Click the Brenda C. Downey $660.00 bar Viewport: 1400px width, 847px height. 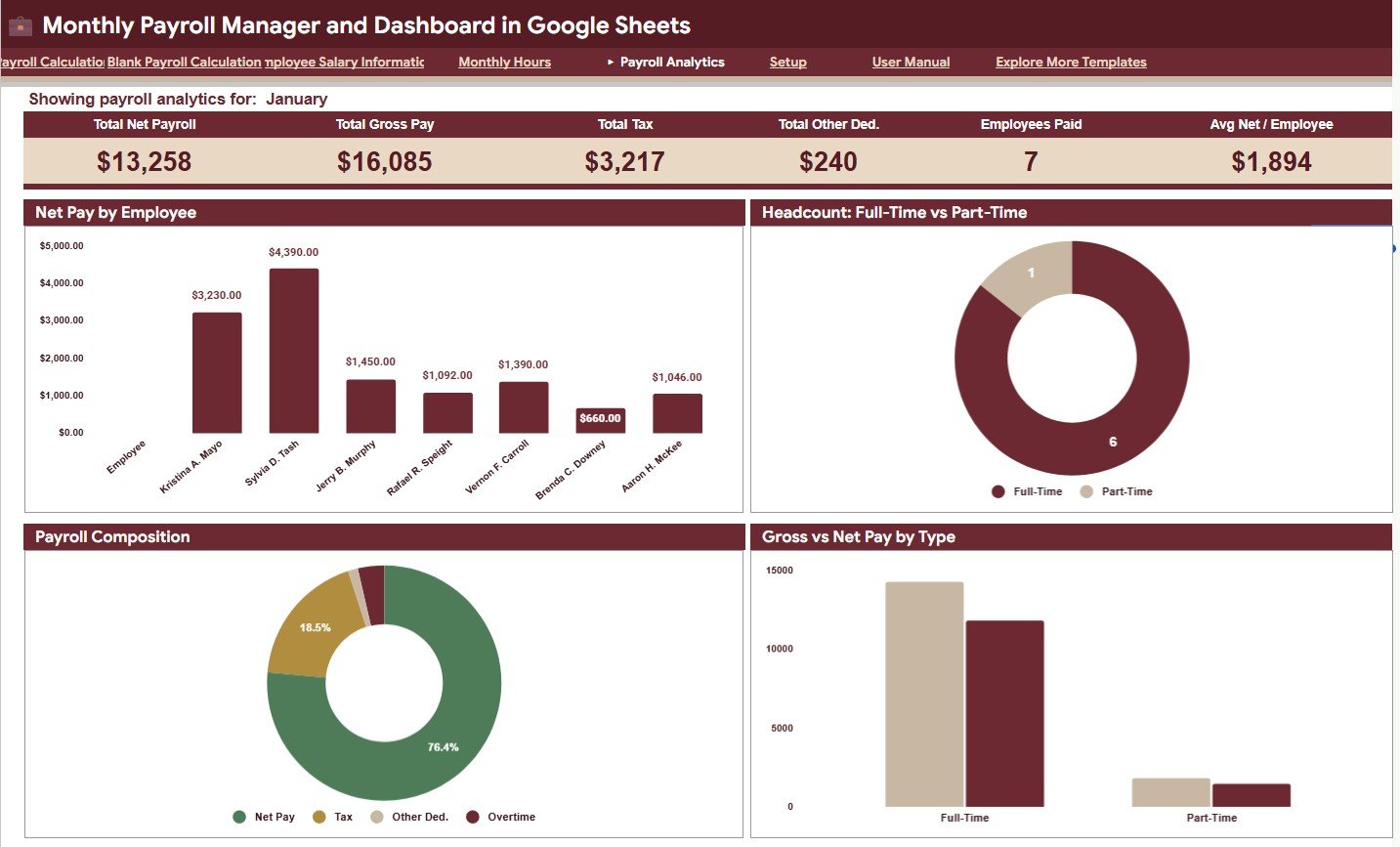point(600,420)
